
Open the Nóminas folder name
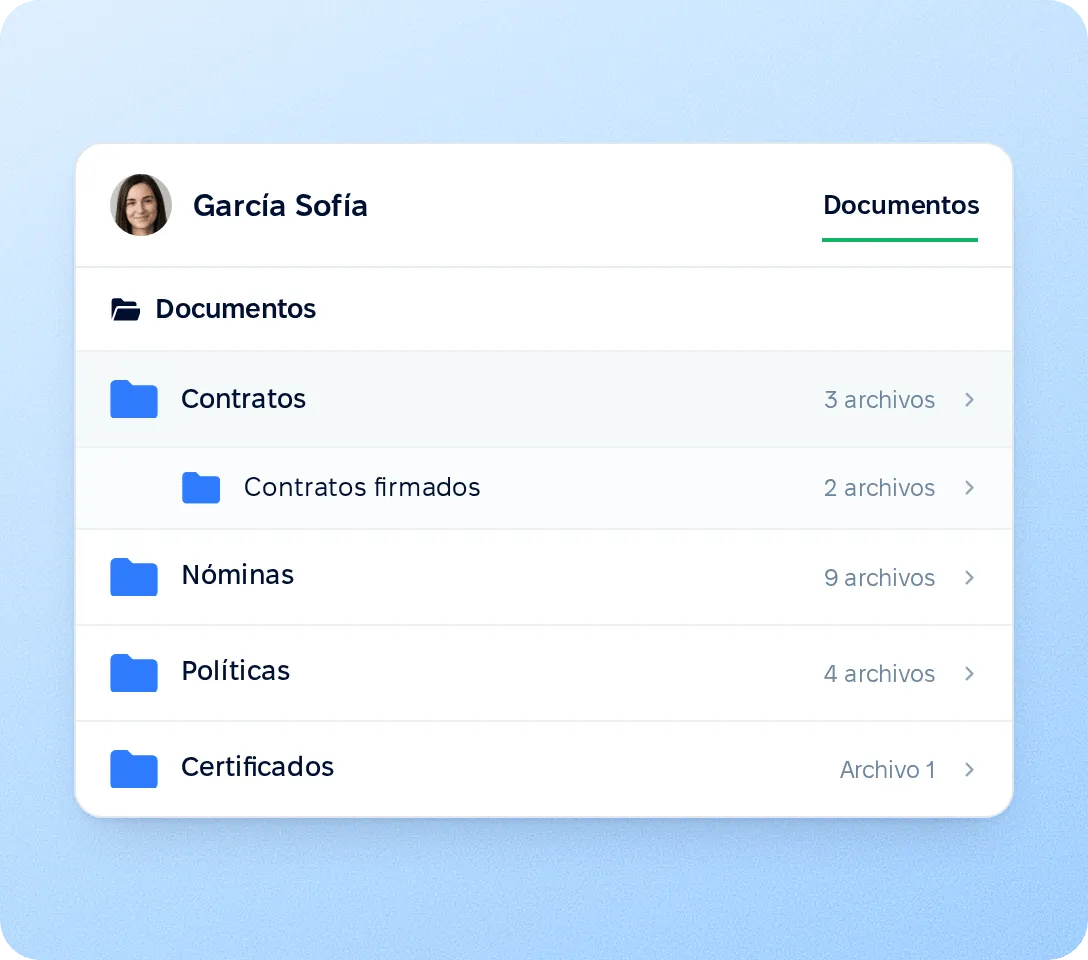[x=238, y=574]
